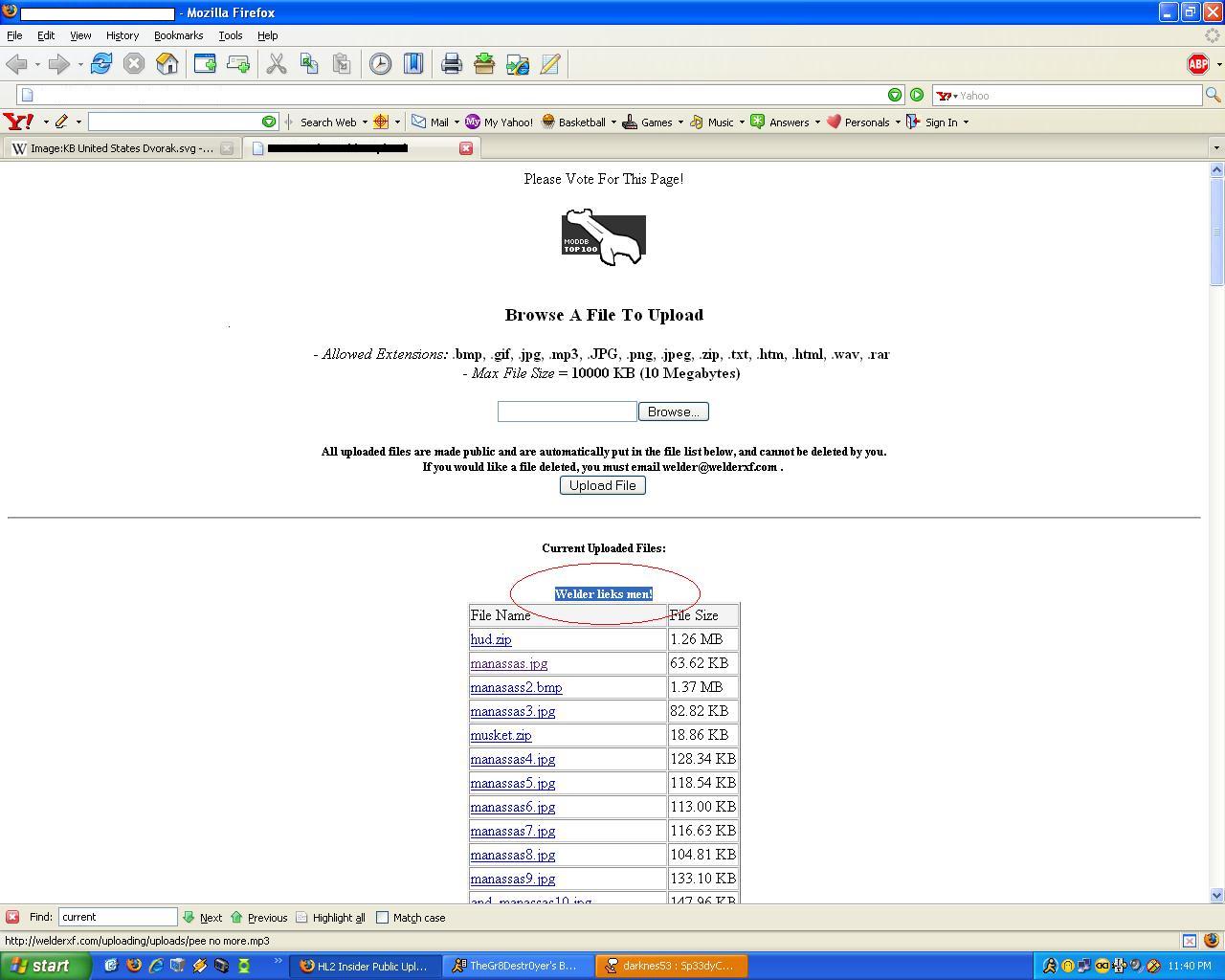The height and width of the screenshot is (980, 1225).
Task: Open the musket.zip file link
Action: click(501, 735)
